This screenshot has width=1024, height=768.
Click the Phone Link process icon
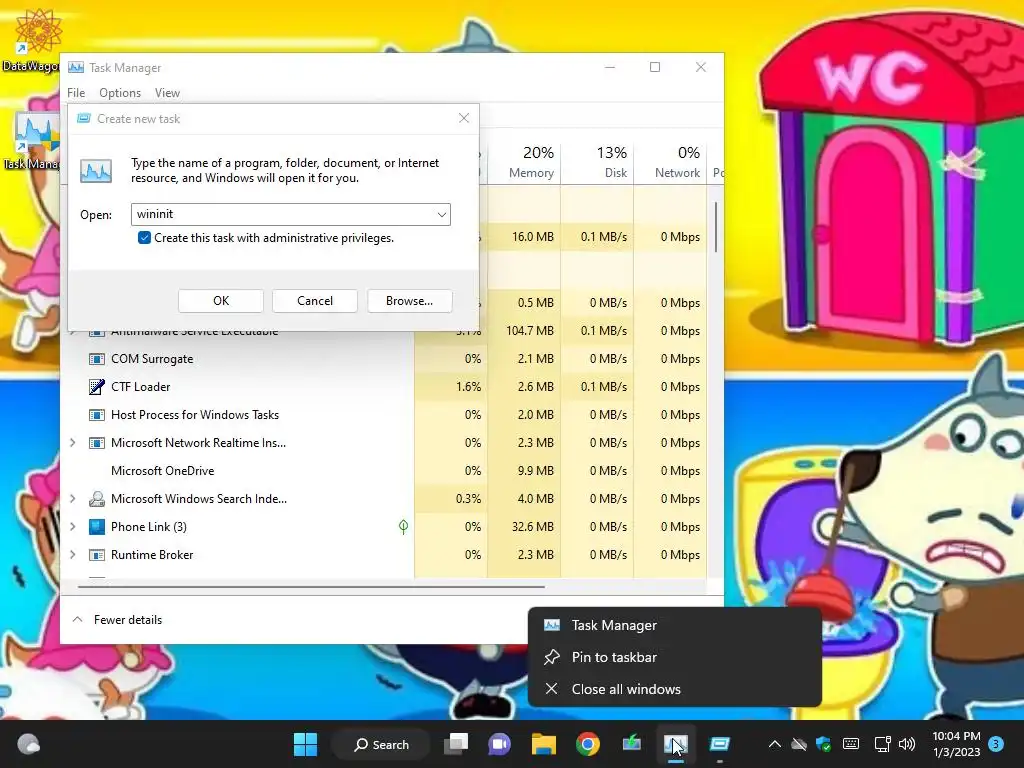[97, 526]
